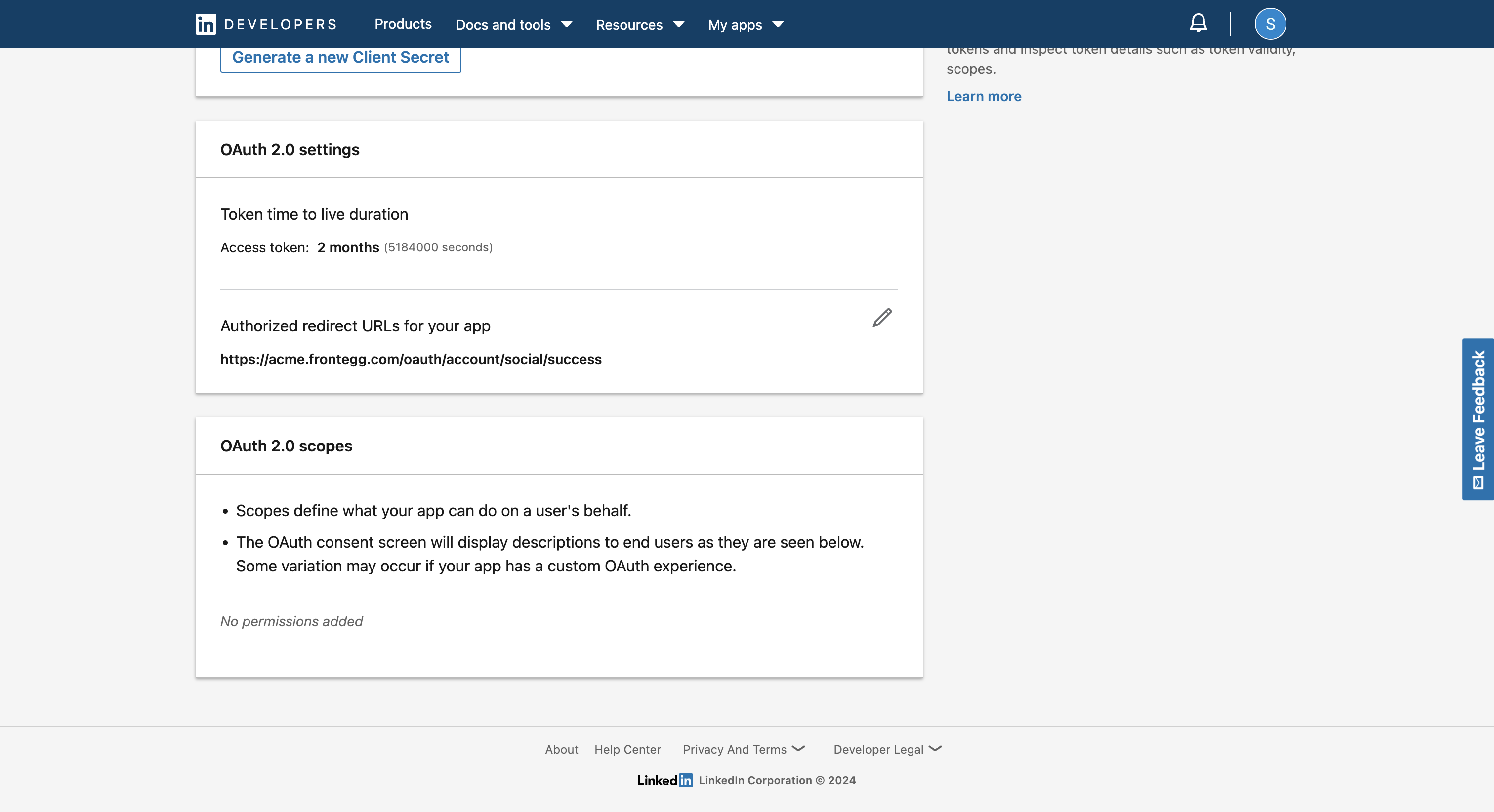
Task: Expand the Docs and tools menu
Action: [x=514, y=24]
